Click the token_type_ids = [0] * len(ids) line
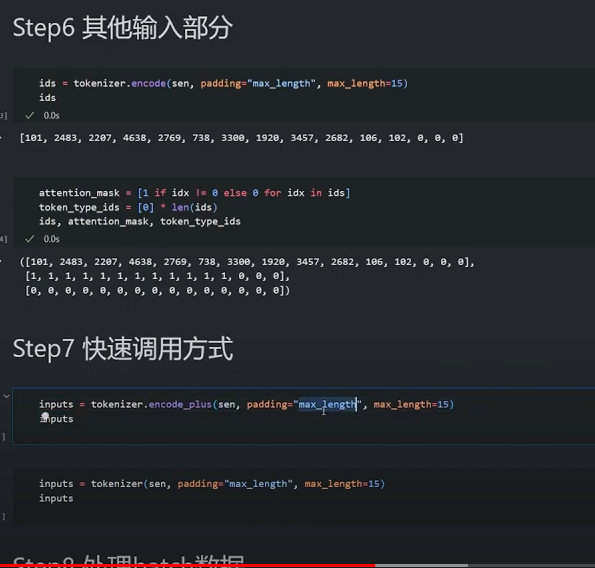The width and height of the screenshot is (595, 568). 128,208
